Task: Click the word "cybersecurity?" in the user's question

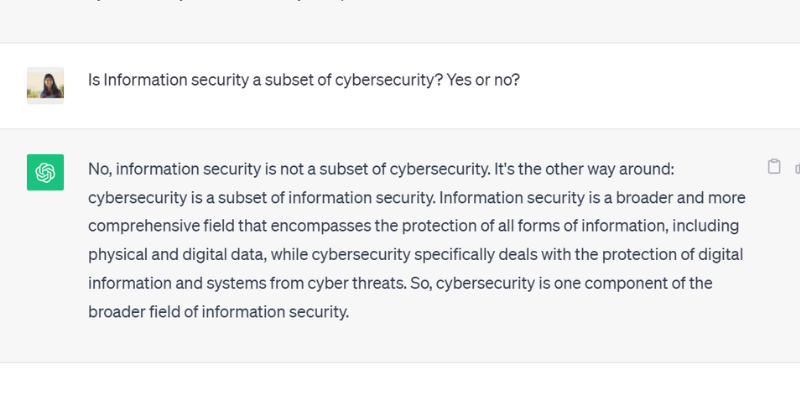Action: pos(377,81)
